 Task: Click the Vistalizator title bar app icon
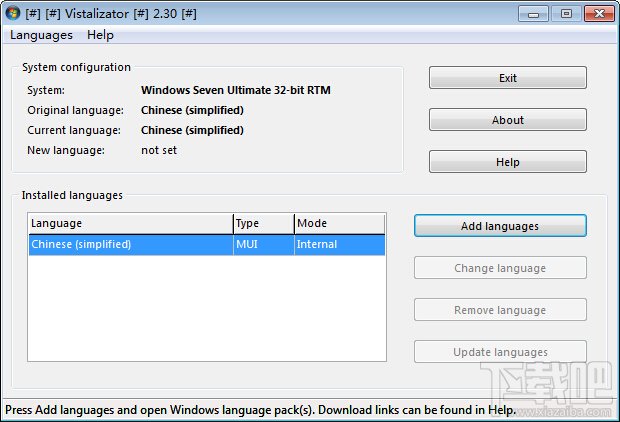point(13,13)
